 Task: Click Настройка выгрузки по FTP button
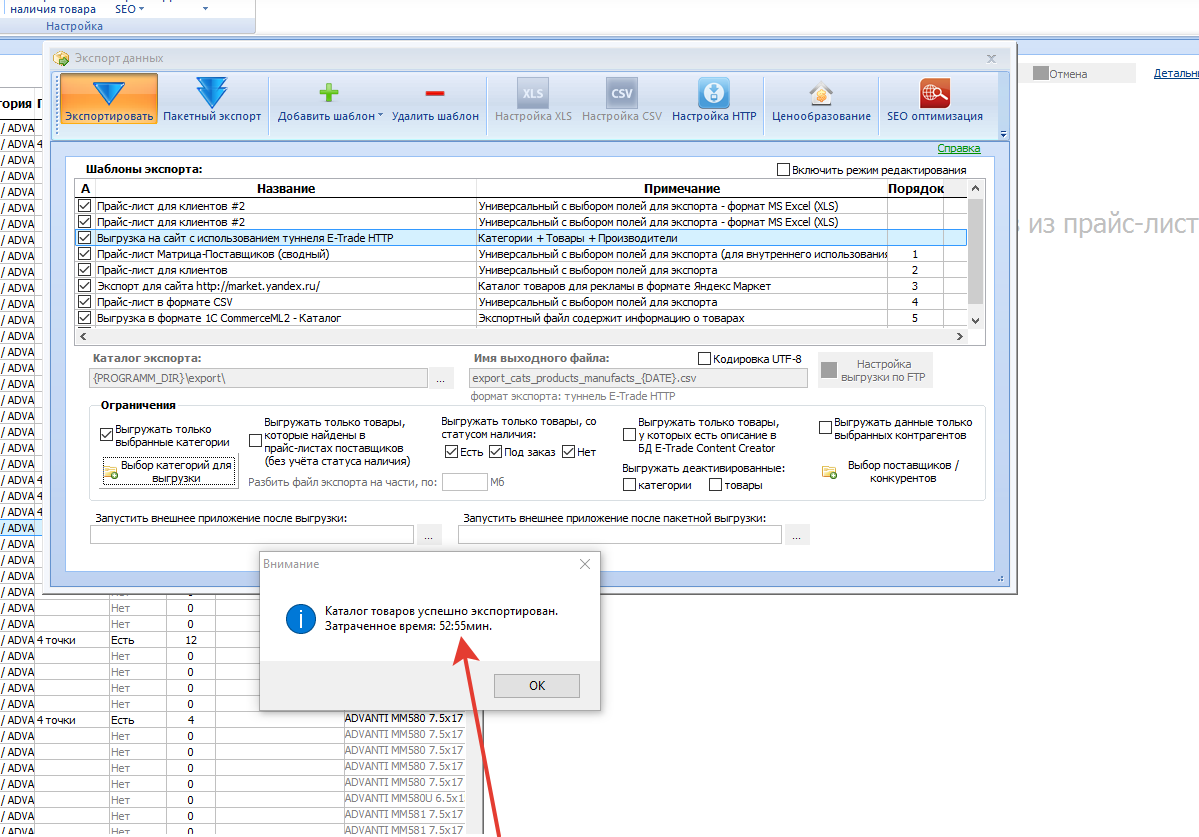[x=876, y=371]
